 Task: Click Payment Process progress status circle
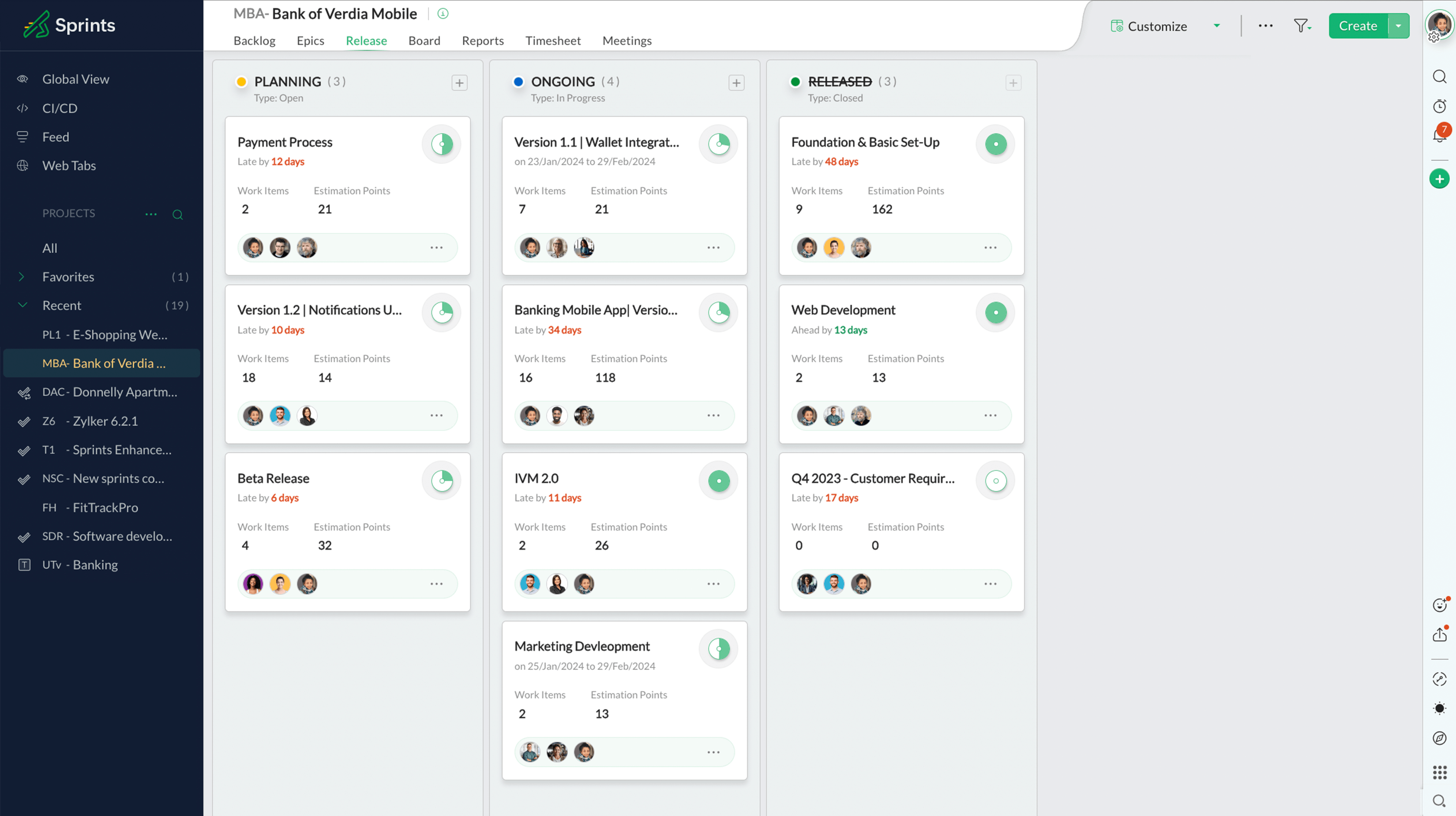pyautogui.click(x=442, y=144)
